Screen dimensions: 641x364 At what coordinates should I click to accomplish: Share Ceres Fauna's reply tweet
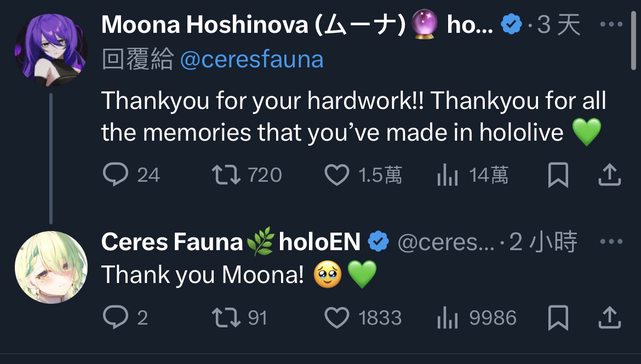pos(610,318)
